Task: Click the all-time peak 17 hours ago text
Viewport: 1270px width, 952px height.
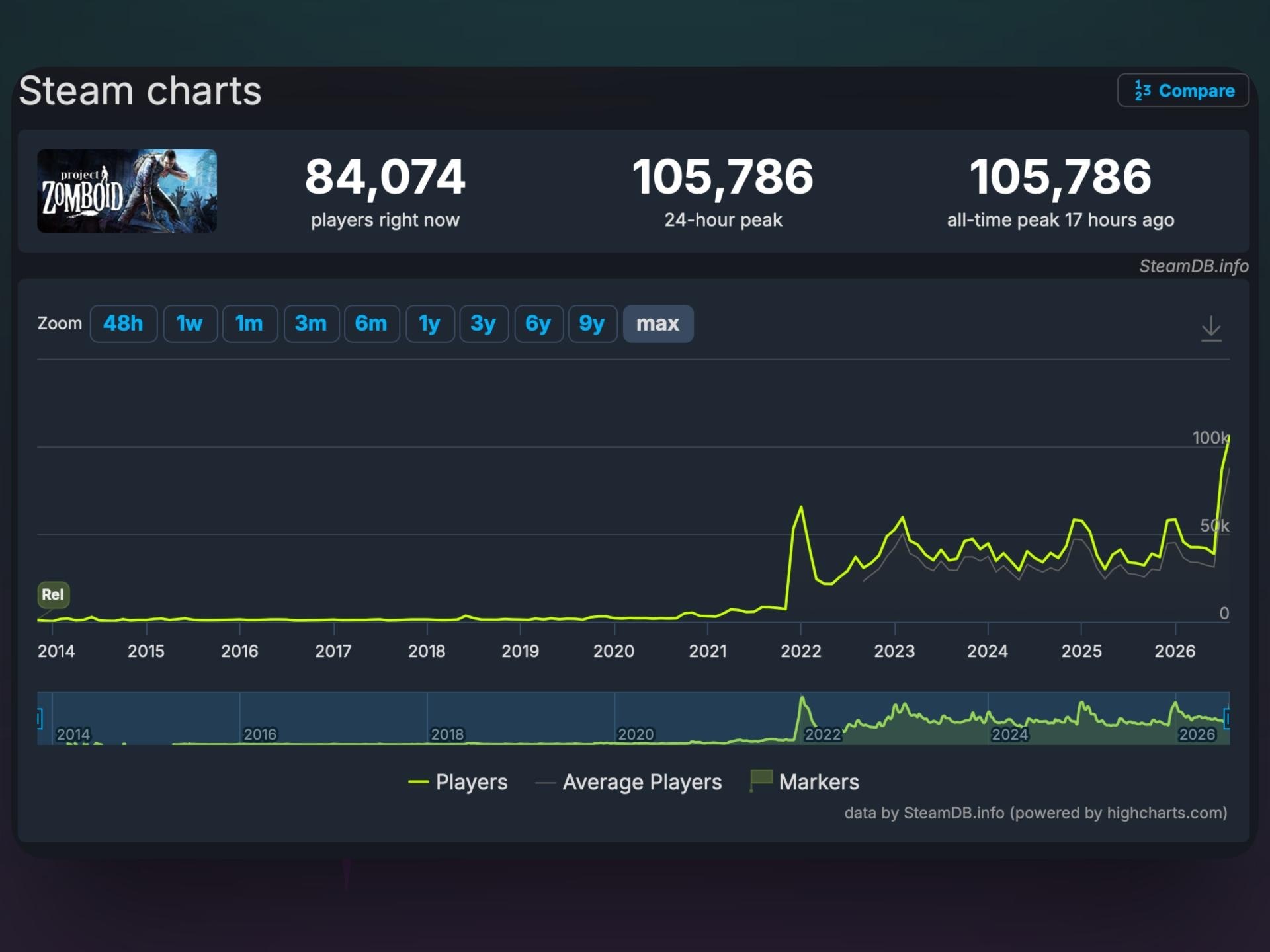Action: coord(1060,220)
